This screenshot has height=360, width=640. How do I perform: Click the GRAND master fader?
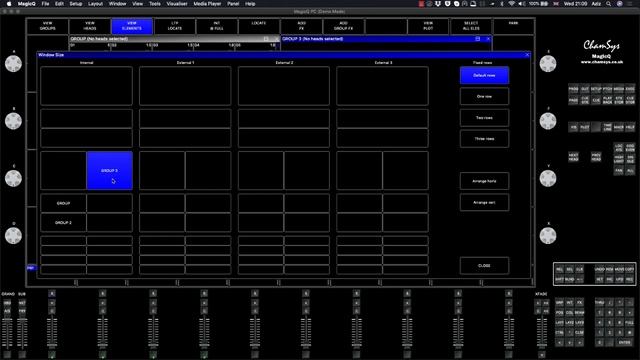7,333
